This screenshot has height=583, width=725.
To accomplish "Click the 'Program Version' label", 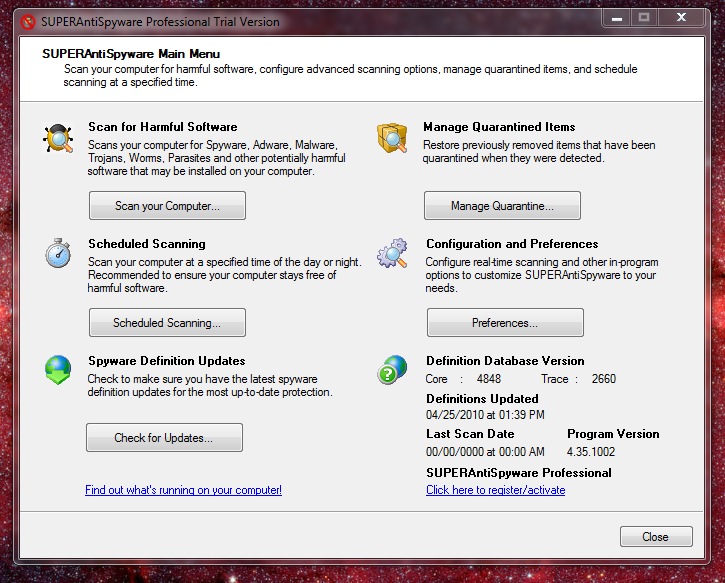I will (613, 434).
